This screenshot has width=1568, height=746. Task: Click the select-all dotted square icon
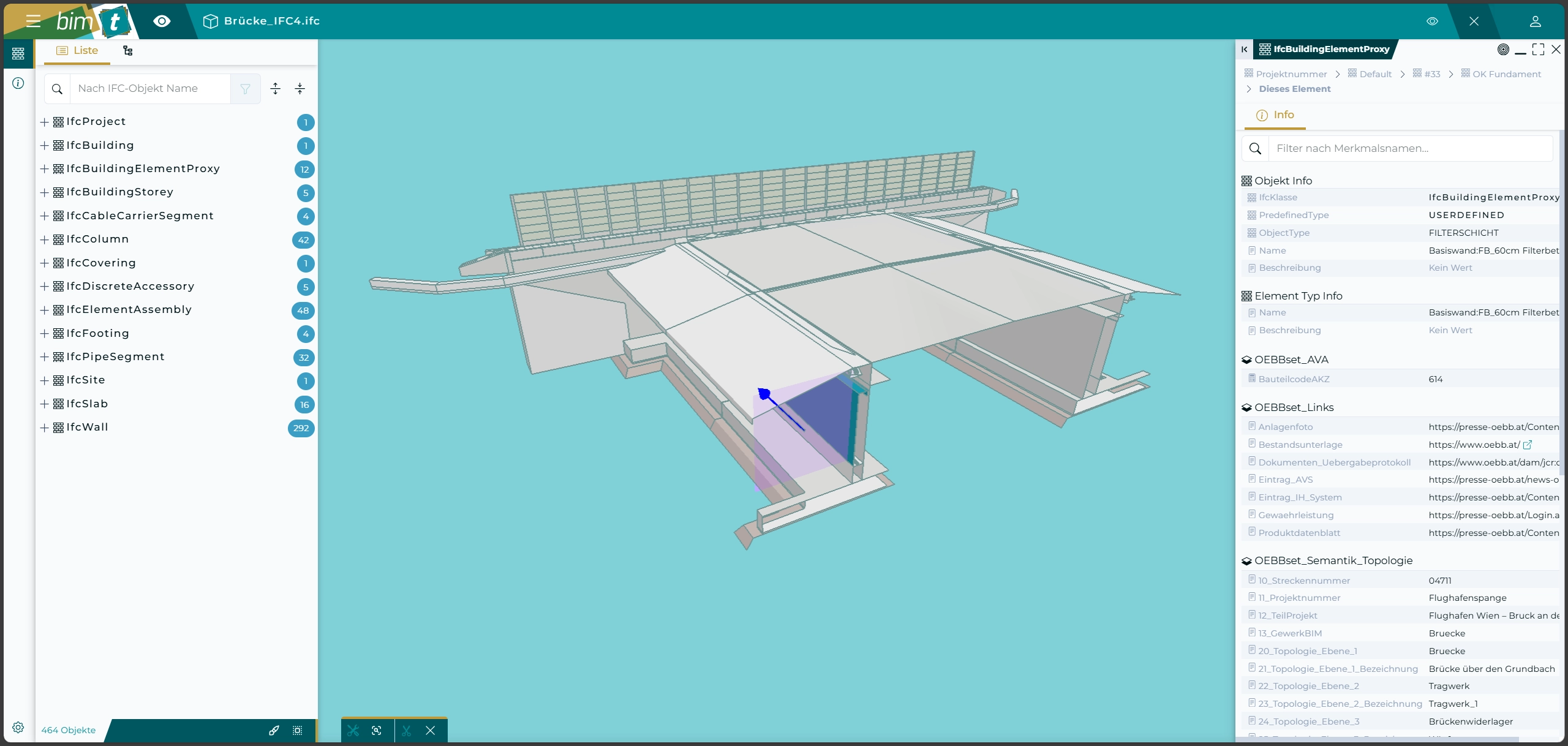[x=298, y=730]
